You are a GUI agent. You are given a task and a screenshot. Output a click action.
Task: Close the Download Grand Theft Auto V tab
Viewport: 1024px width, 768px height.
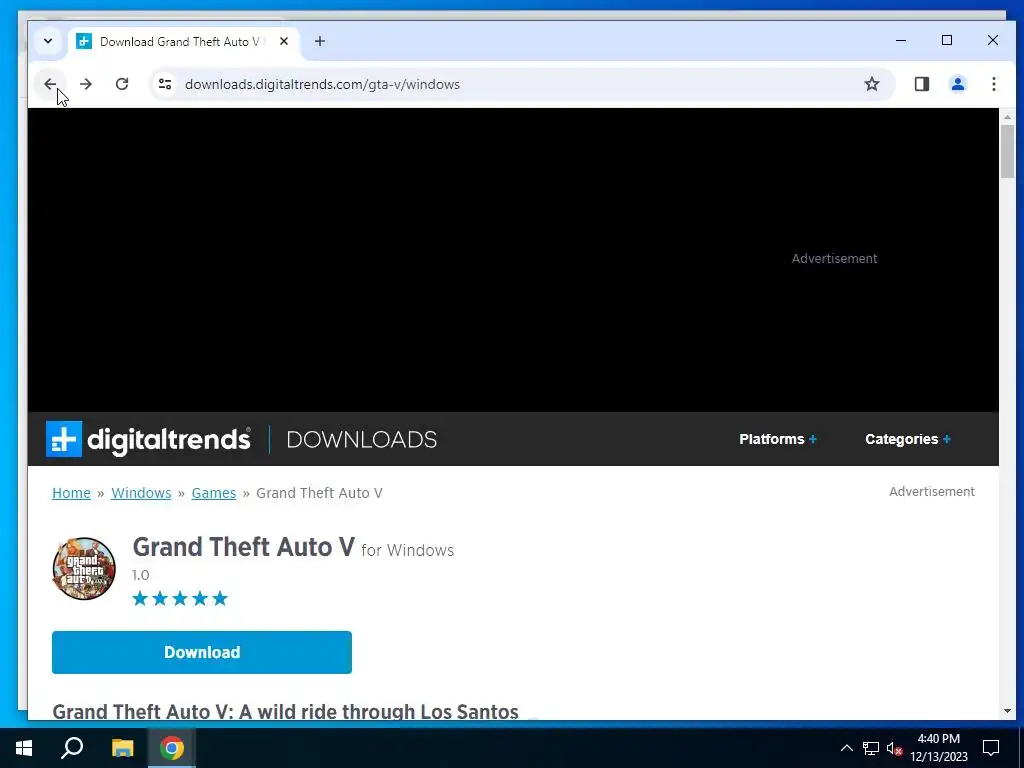coord(283,41)
